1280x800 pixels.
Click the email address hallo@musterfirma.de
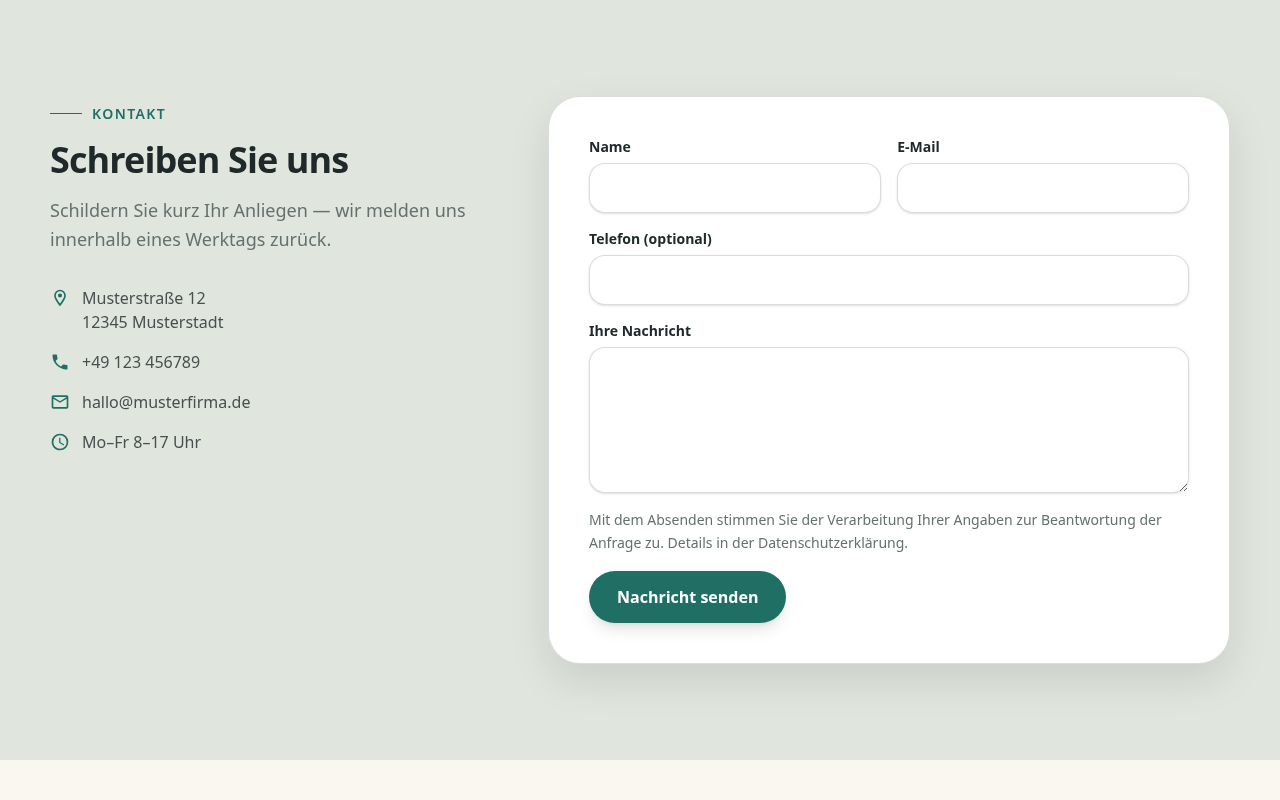coord(166,402)
